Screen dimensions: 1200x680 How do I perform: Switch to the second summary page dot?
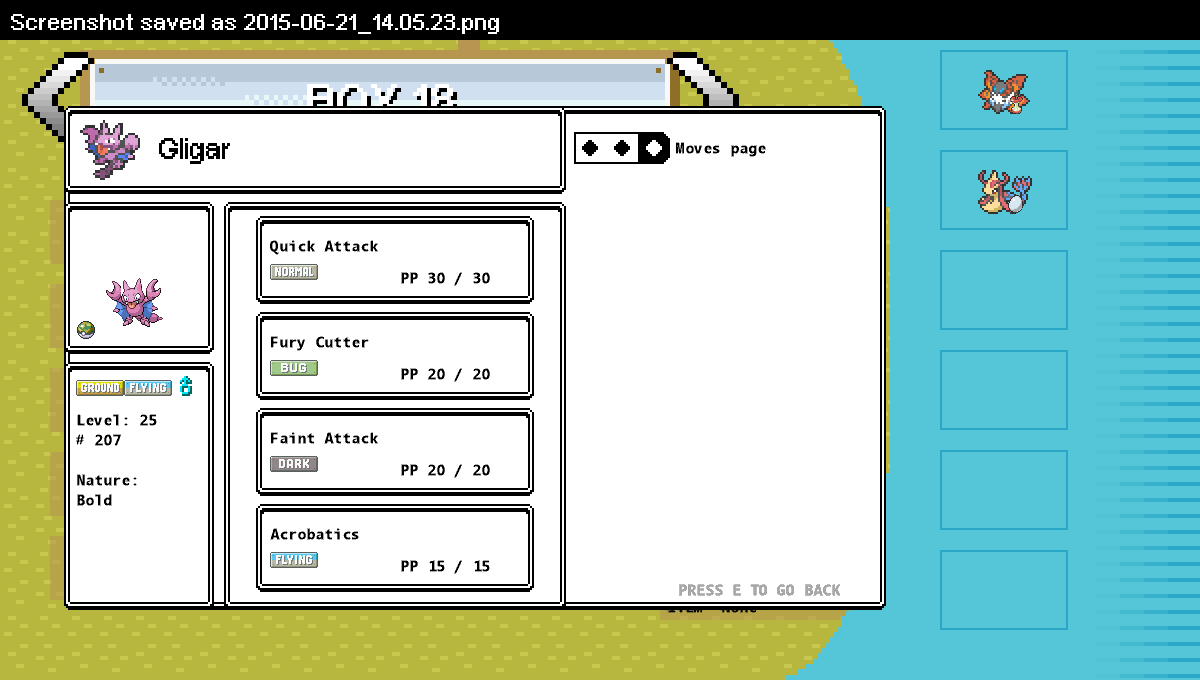click(x=622, y=148)
